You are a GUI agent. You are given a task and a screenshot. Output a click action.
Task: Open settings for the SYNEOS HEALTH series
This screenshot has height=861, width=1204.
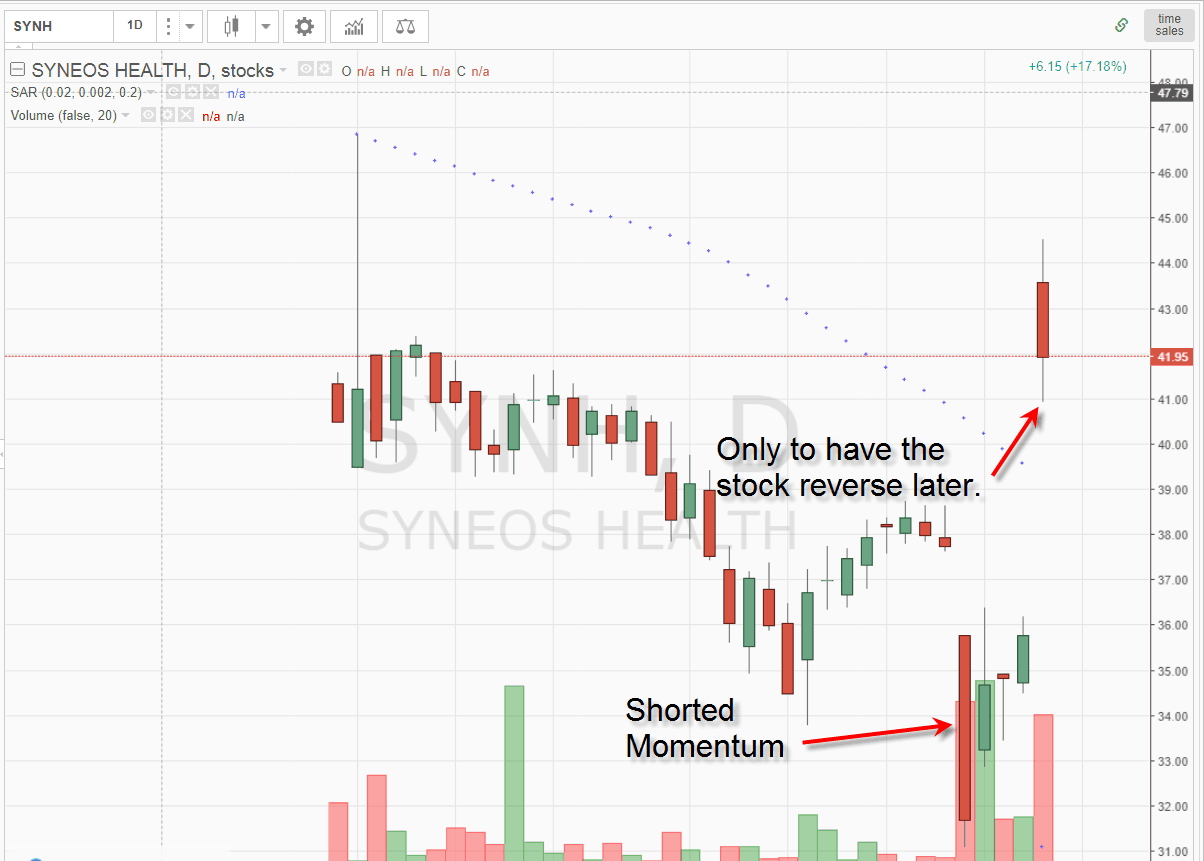[323, 69]
